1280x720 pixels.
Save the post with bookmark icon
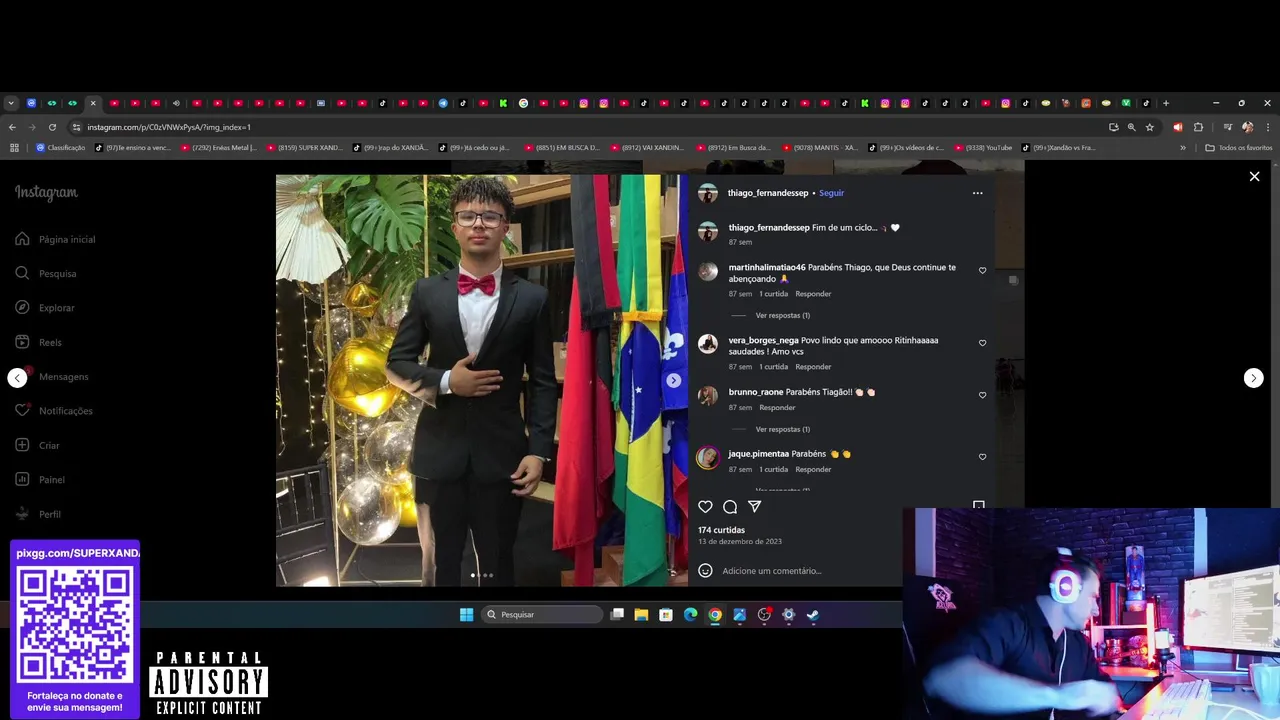click(x=979, y=506)
